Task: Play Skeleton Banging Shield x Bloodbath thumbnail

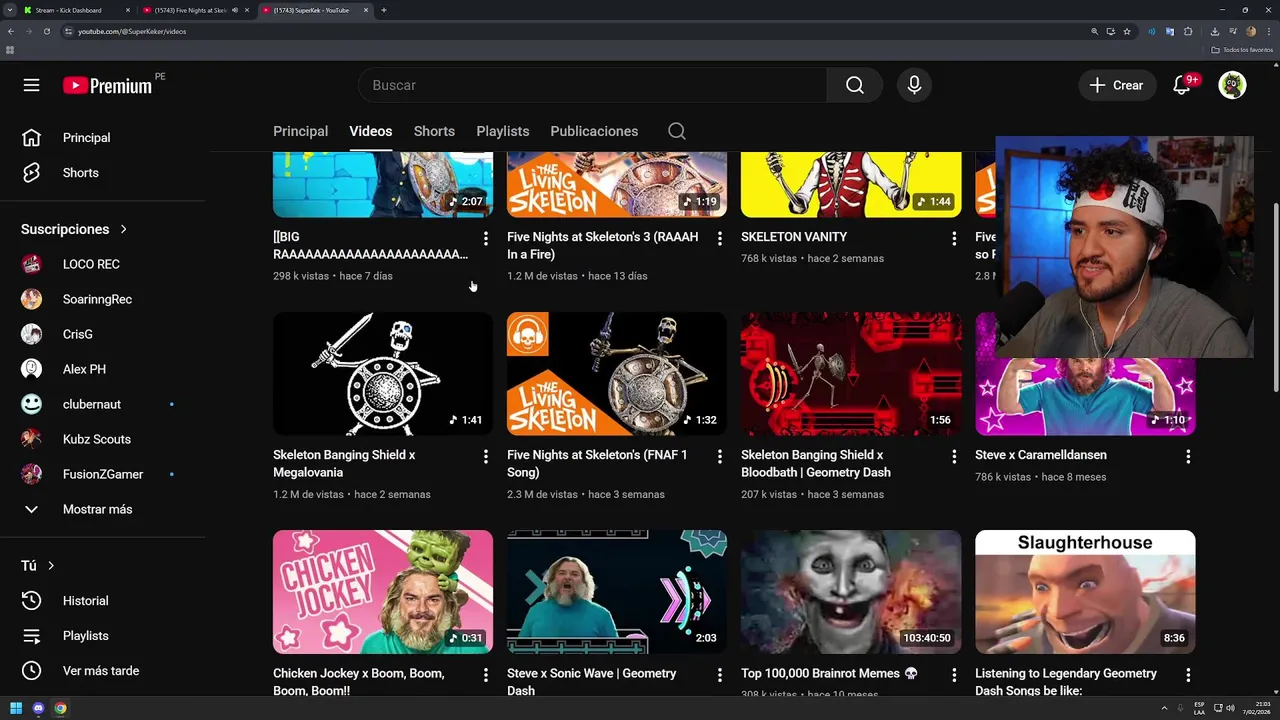Action: pyautogui.click(x=851, y=374)
